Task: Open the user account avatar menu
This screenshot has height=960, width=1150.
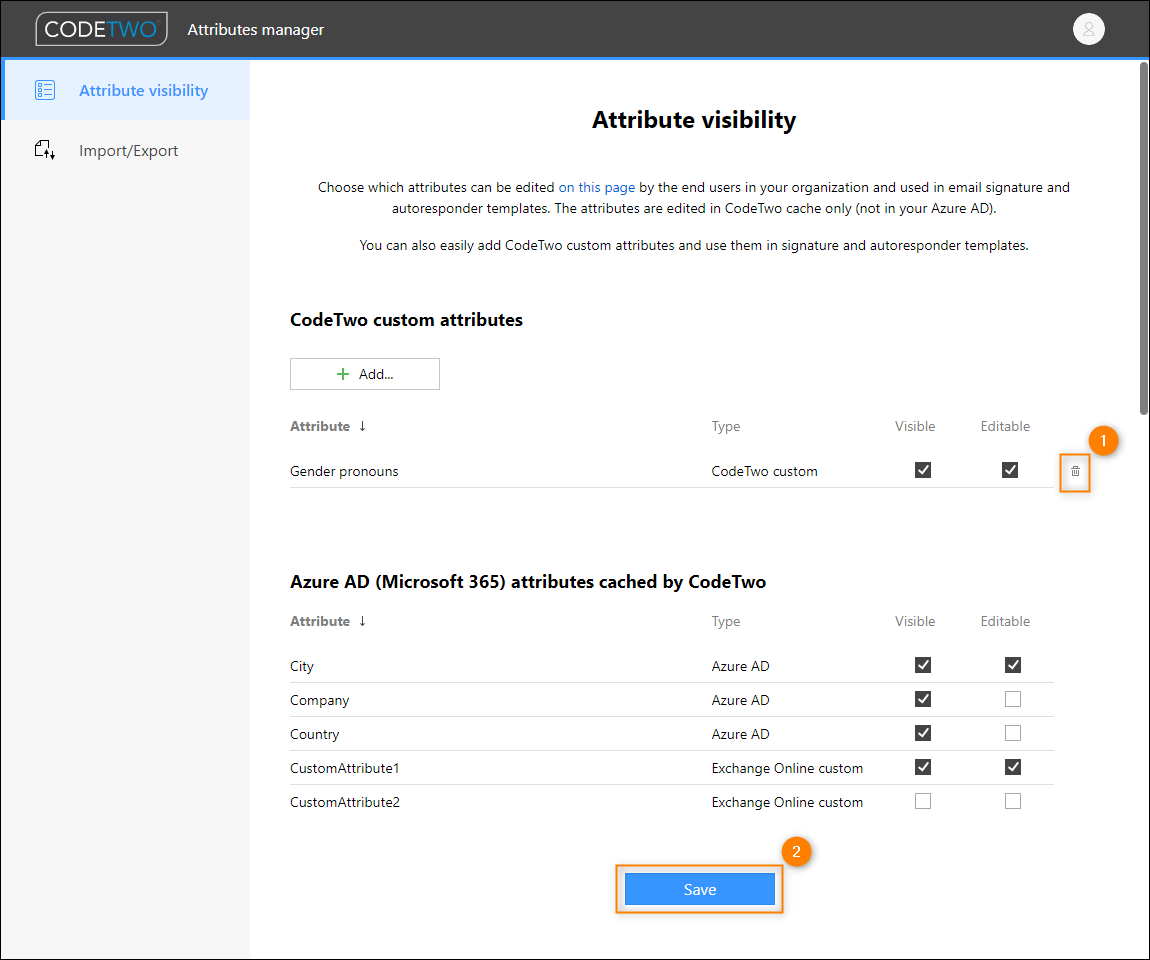Action: click(1088, 29)
